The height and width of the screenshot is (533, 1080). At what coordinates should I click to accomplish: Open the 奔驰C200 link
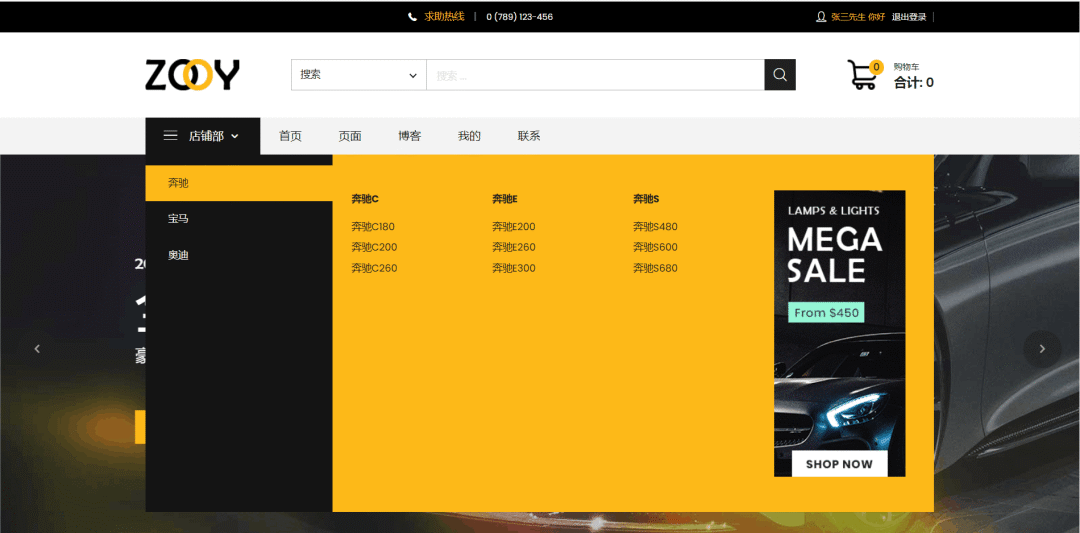374,247
